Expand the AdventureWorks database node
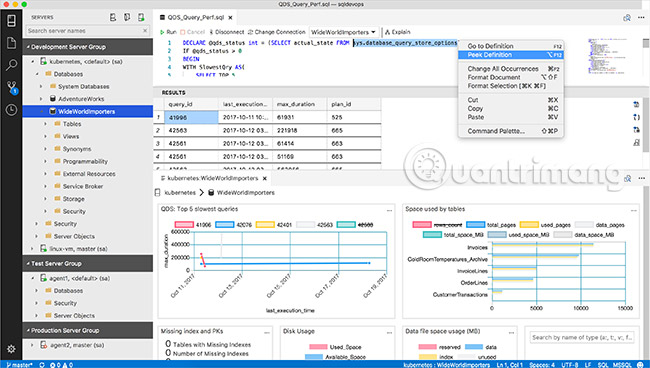The height and width of the screenshot is (368, 650). [x=41, y=99]
